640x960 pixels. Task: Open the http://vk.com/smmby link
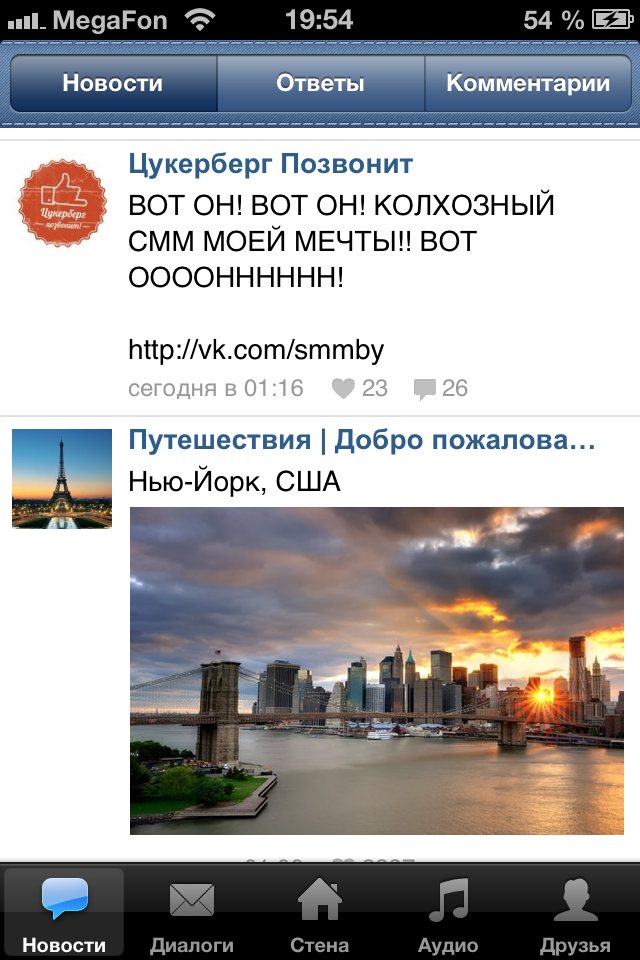point(256,350)
